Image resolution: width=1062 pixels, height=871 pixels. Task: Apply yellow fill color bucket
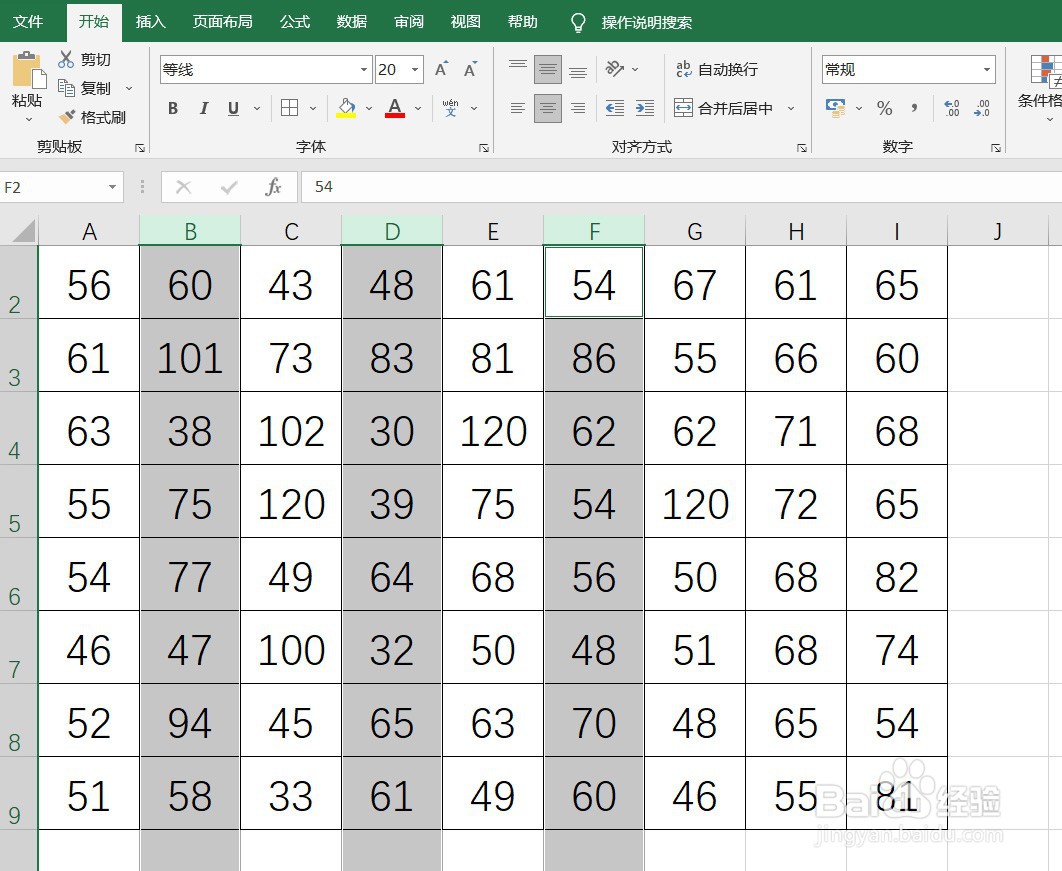[x=346, y=108]
